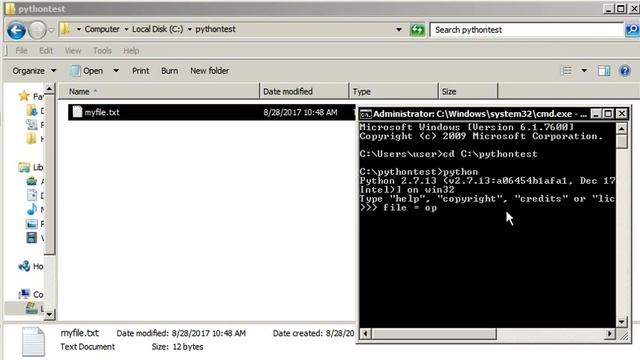640x360 pixels.
Task: Sort by the Type column header
Action: pyautogui.click(x=393, y=91)
